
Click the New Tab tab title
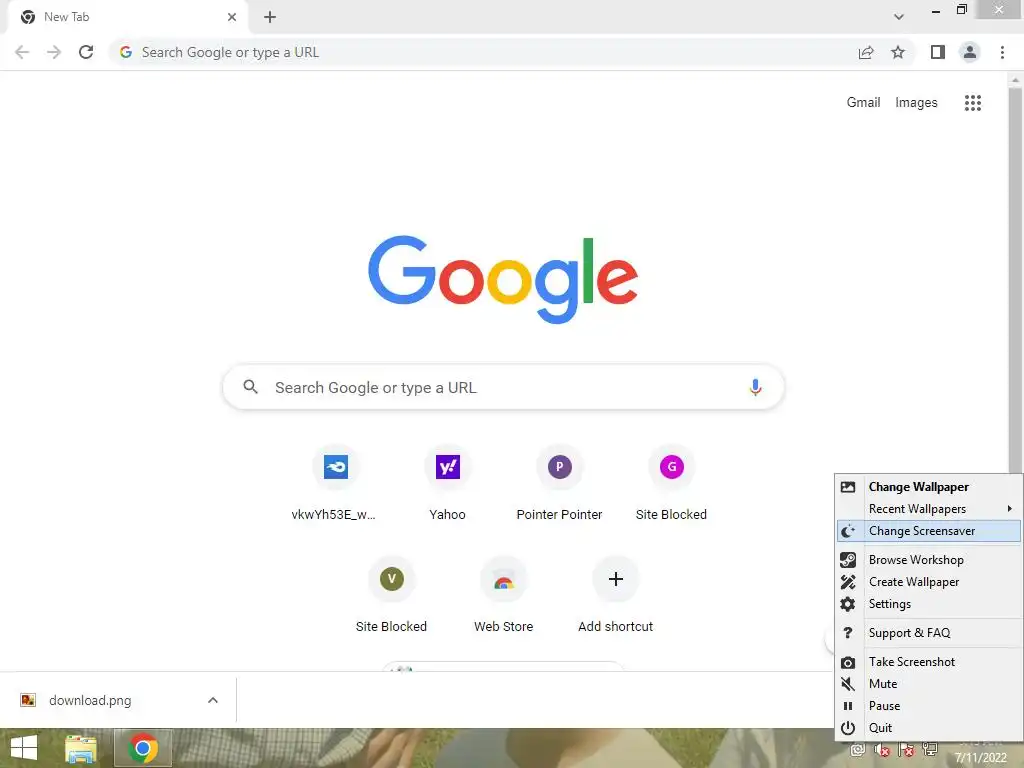[67, 17]
